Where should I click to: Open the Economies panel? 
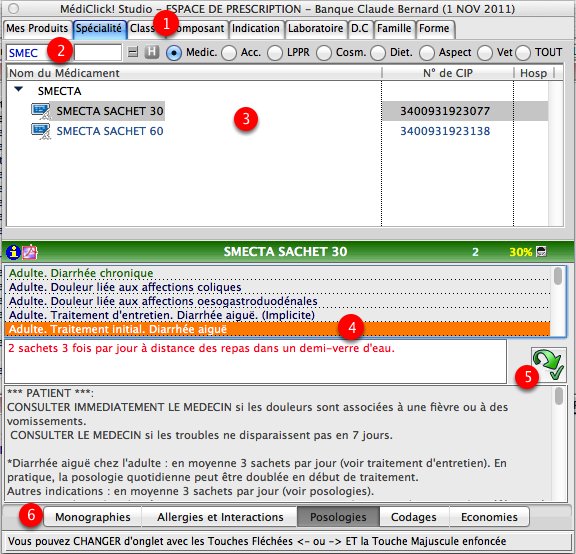click(489, 517)
